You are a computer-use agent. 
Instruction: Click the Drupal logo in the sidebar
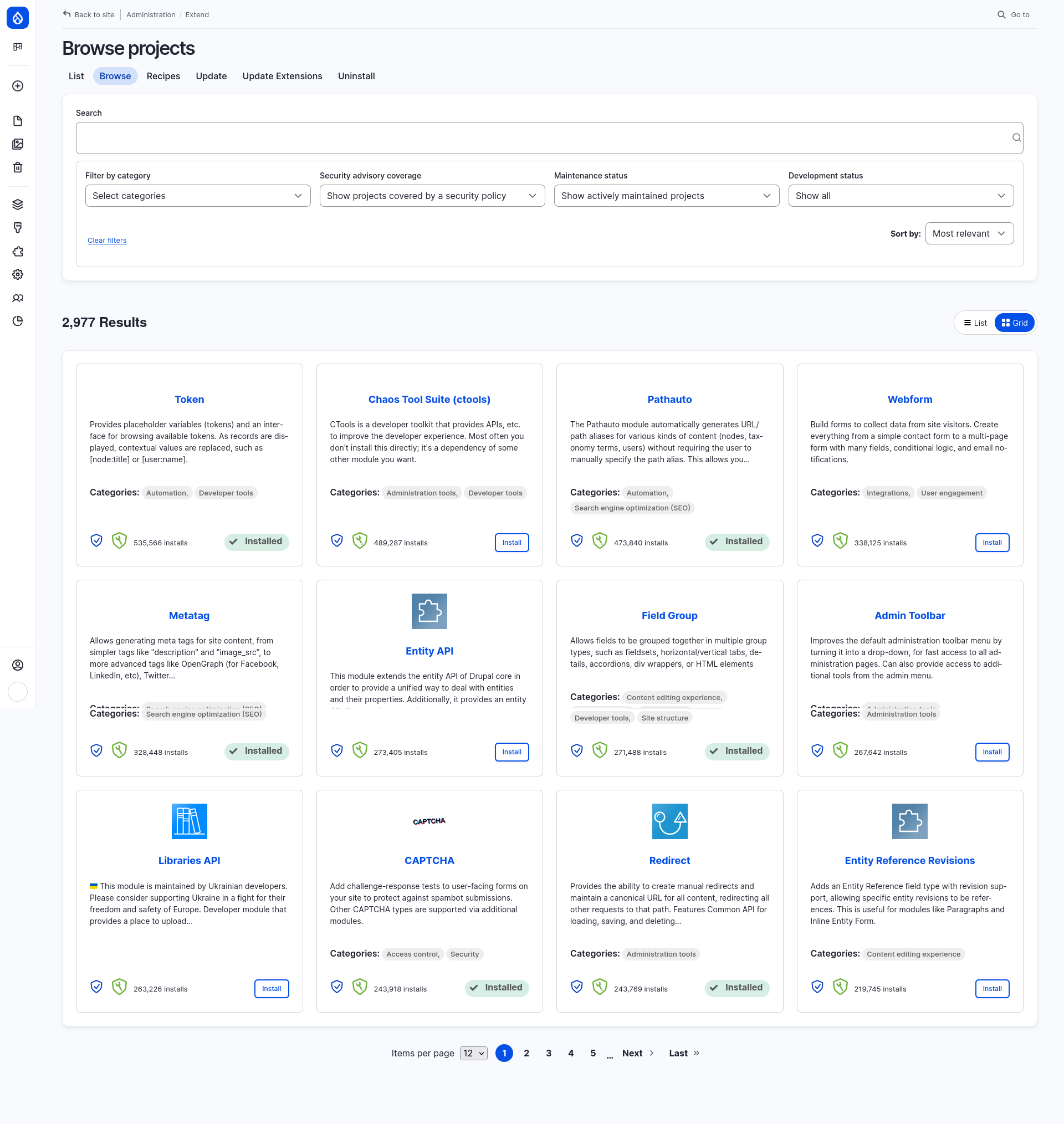tap(18, 18)
